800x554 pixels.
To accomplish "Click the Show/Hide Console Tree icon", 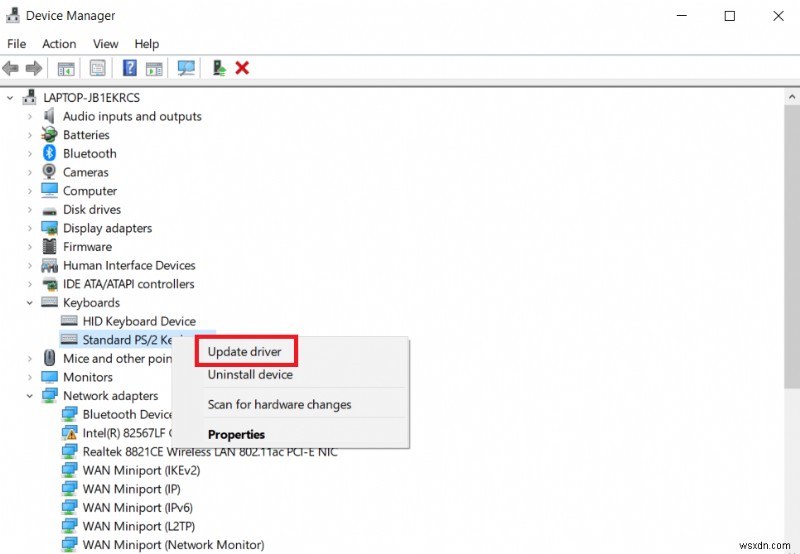I will click(x=66, y=68).
